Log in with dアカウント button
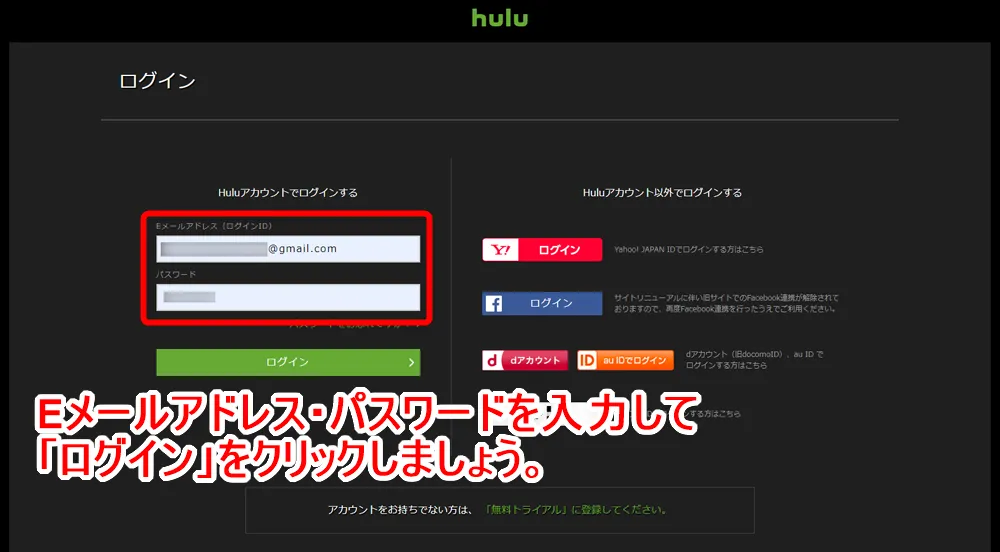The width and height of the screenshot is (1000, 552). click(x=525, y=360)
